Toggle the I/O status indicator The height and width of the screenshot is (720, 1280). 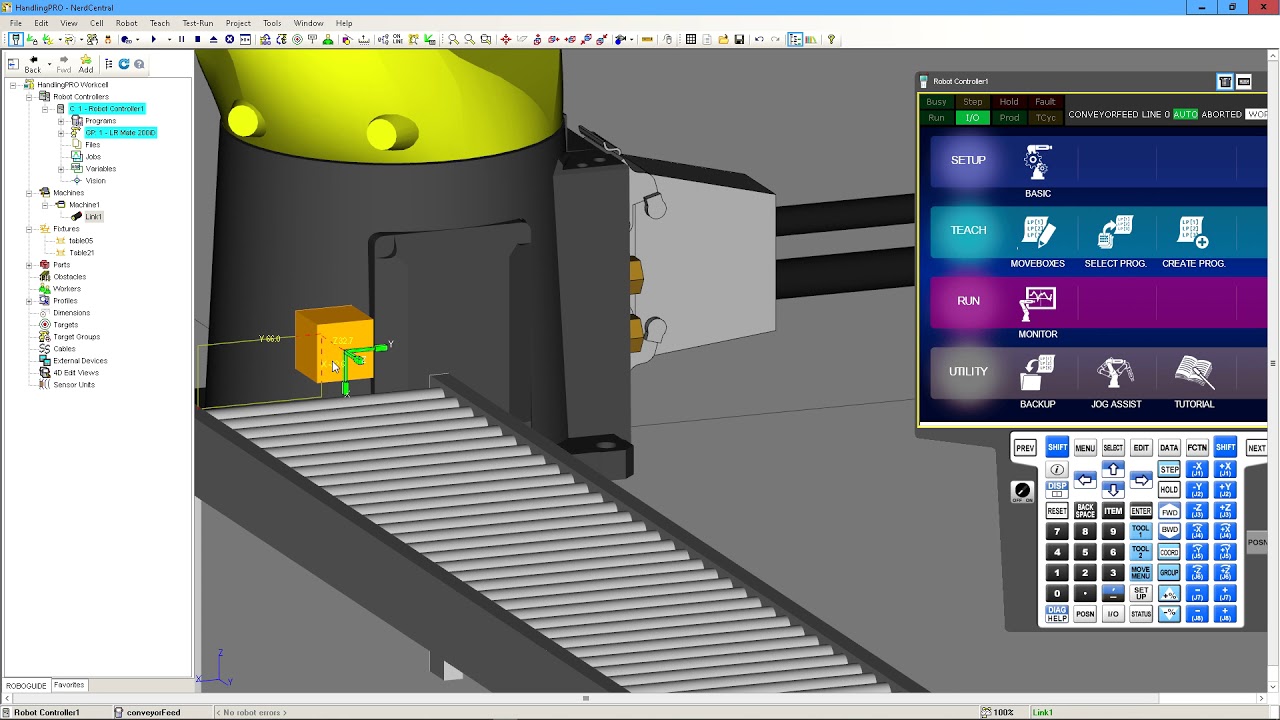click(x=972, y=118)
